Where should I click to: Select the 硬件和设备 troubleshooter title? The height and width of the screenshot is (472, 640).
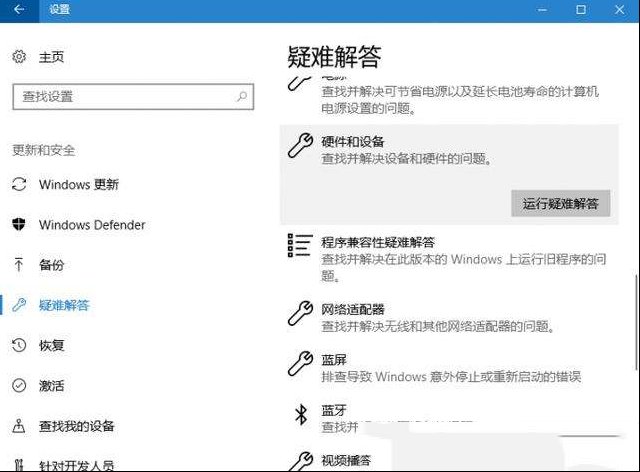point(353,142)
